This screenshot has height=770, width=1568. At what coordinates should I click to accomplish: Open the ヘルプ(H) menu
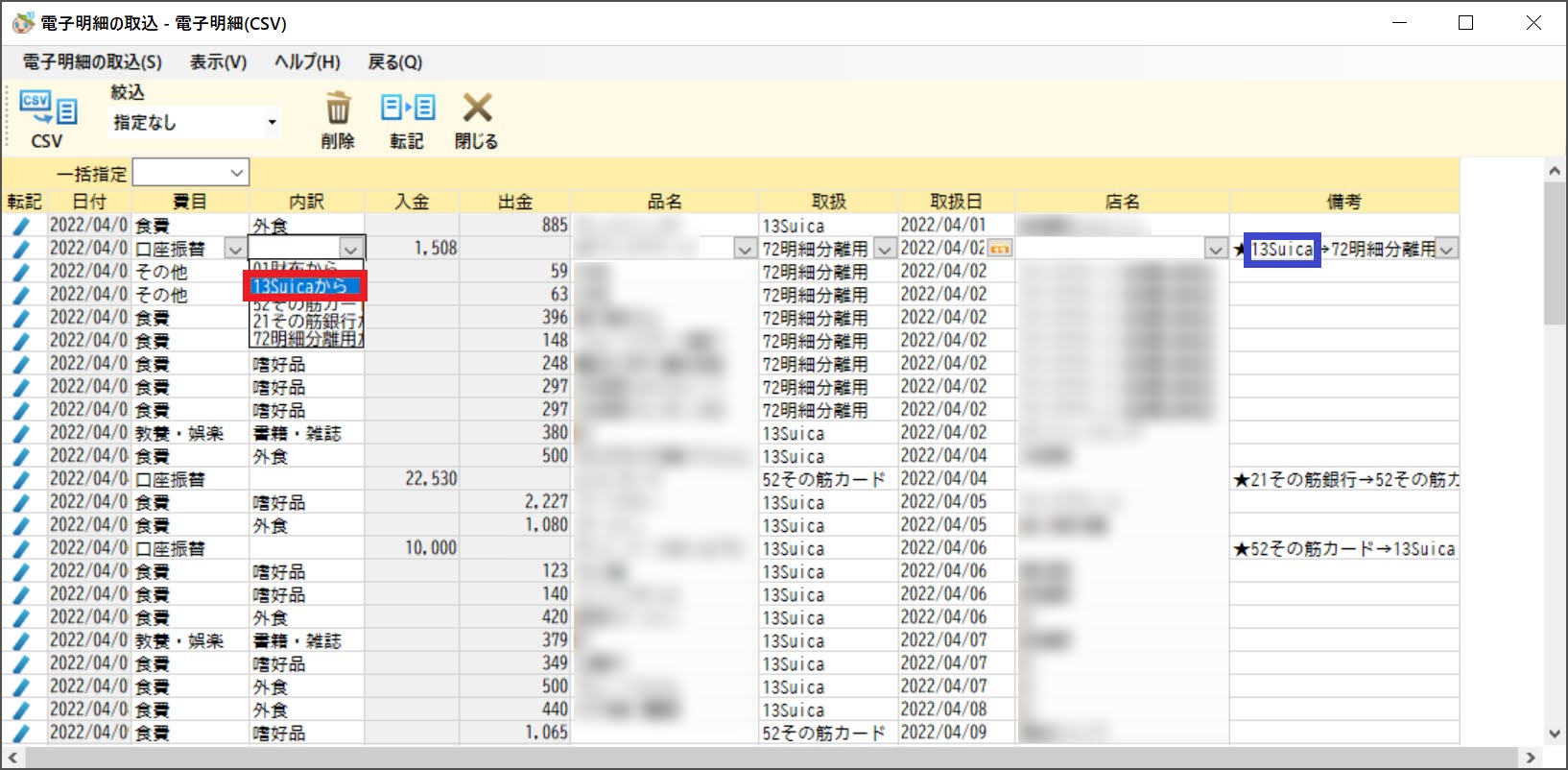coord(307,61)
